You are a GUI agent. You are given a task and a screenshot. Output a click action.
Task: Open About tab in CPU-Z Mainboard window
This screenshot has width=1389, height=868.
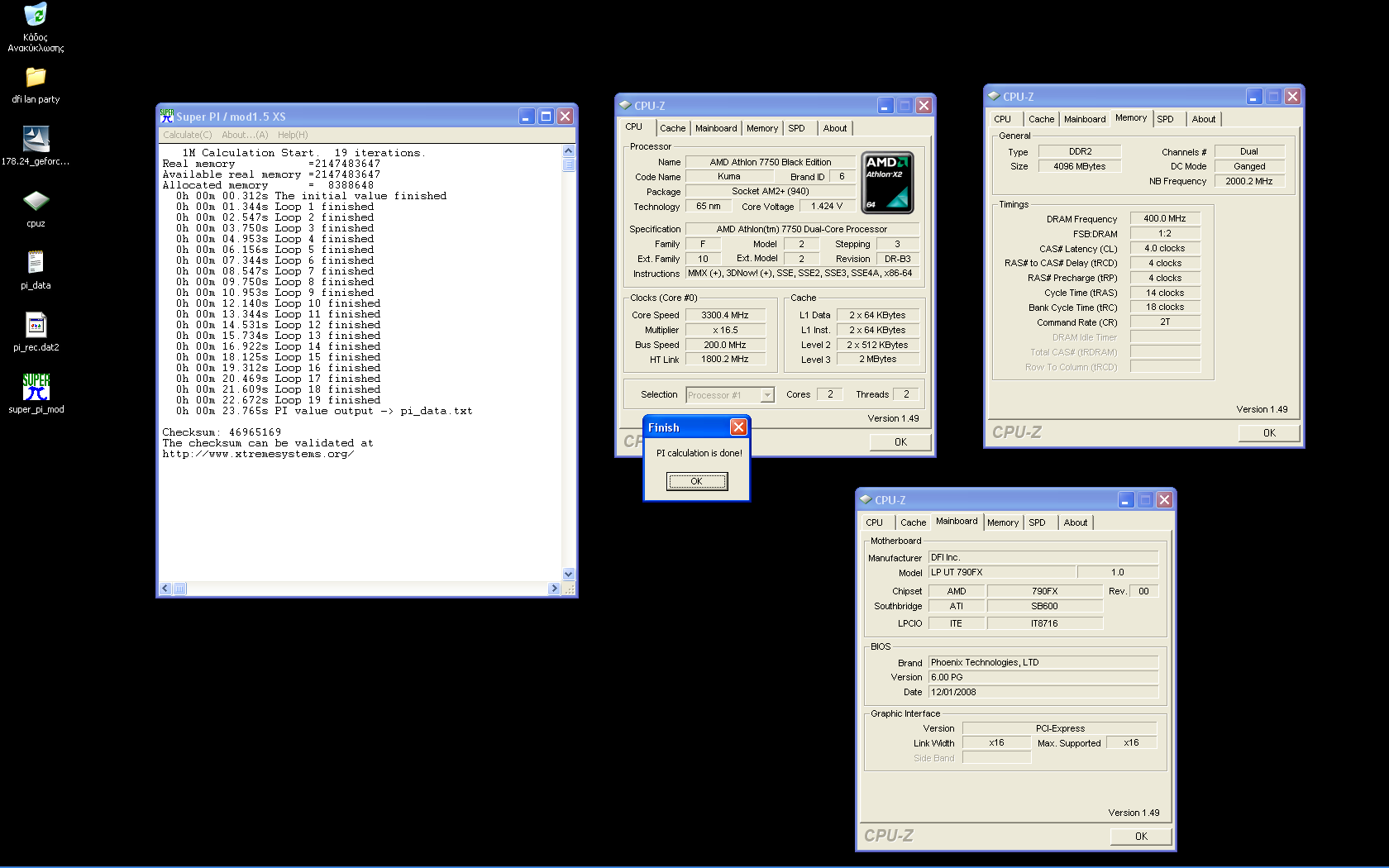[1076, 522]
